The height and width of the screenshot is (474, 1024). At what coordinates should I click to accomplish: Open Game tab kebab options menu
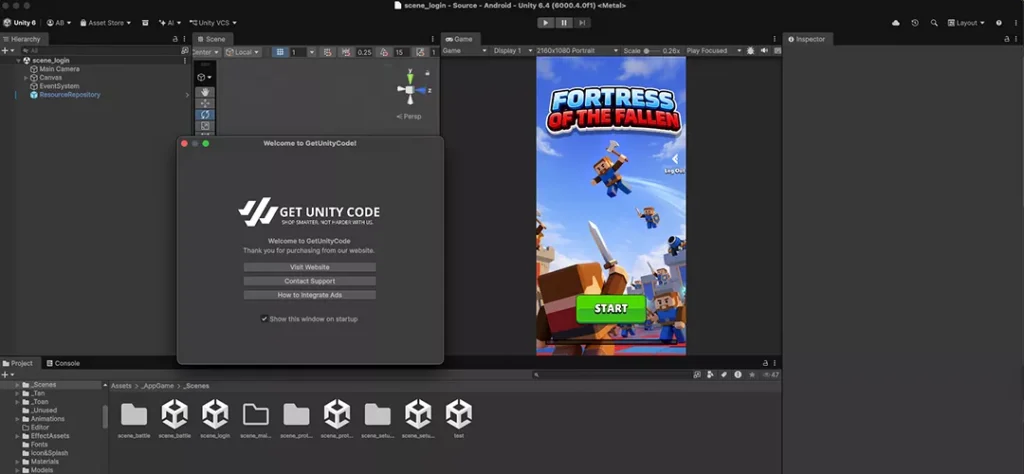(775, 39)
